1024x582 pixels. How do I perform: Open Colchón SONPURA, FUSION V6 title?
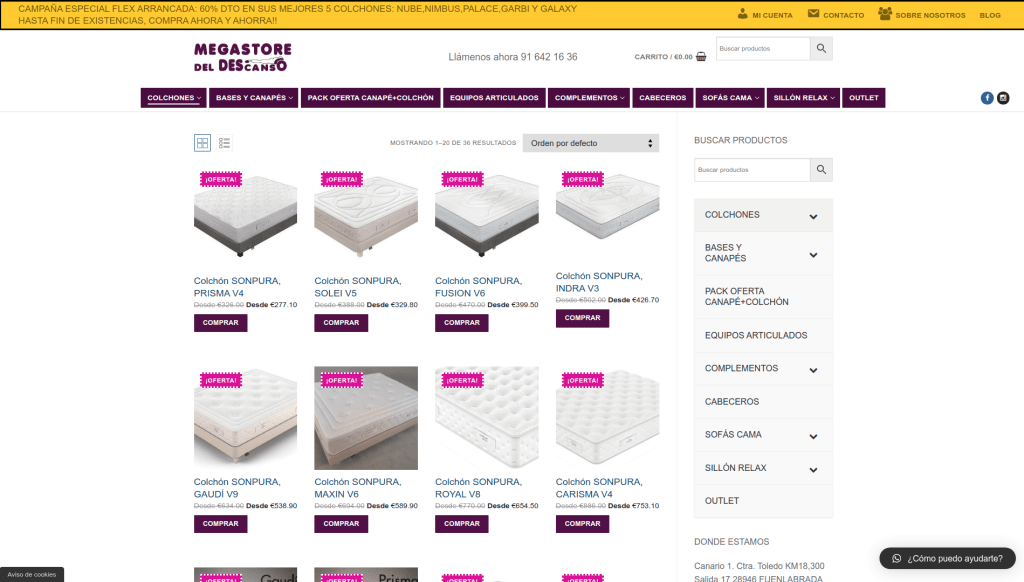pyautogui.click(x=479, y=287)
